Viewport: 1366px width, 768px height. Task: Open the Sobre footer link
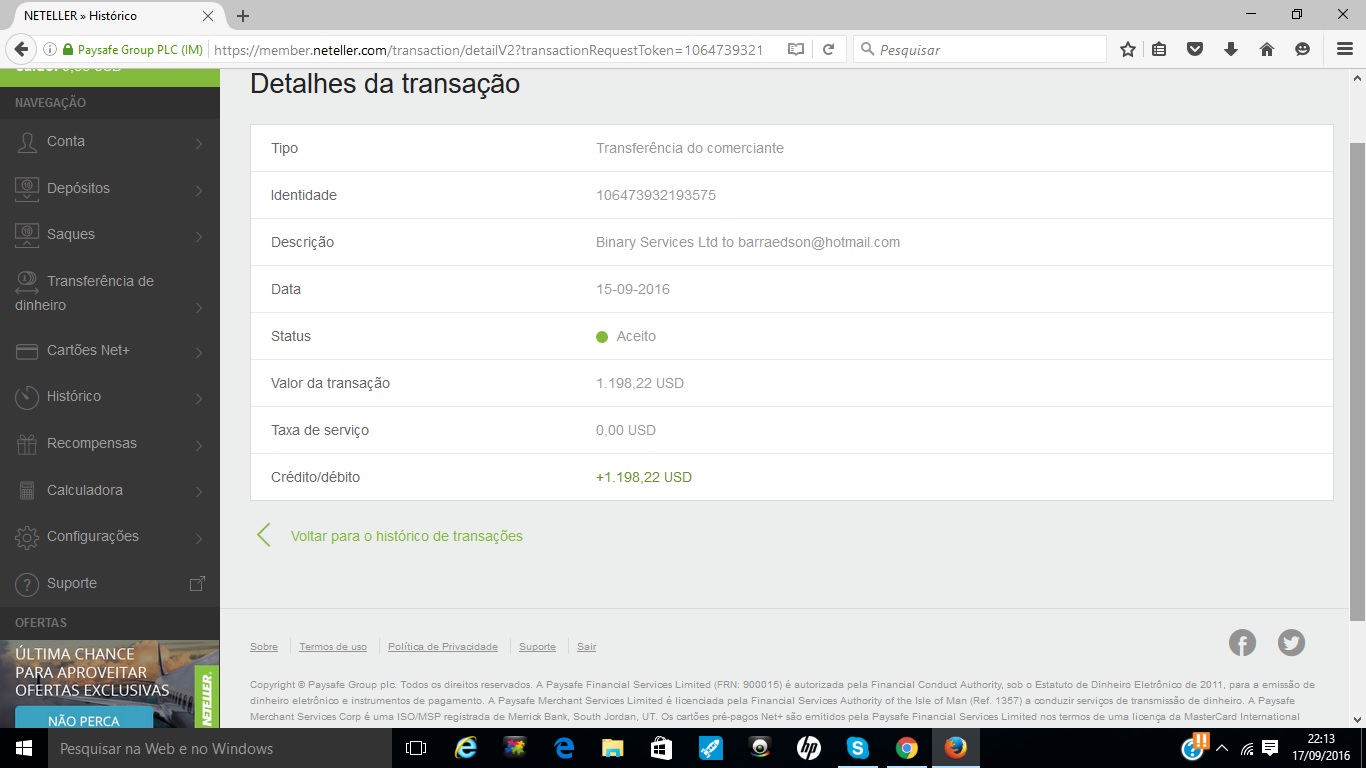(264, 647)
